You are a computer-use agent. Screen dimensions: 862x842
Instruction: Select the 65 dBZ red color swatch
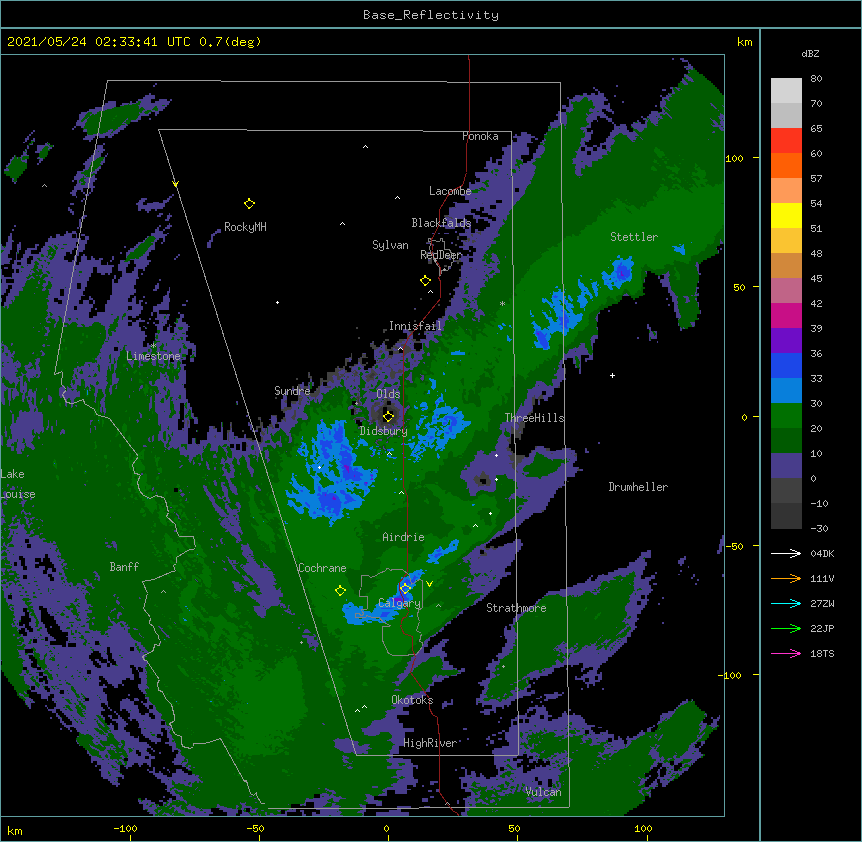tap(786, 140)
